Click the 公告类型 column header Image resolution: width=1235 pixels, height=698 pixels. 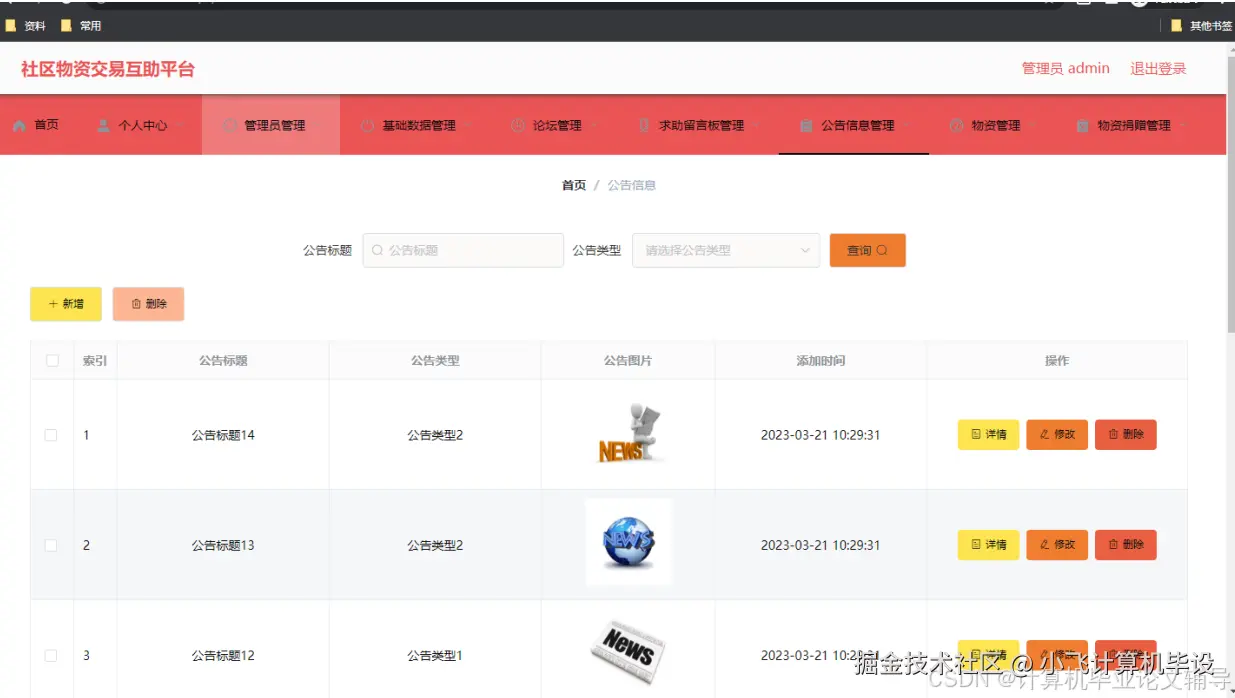[435, 361]
